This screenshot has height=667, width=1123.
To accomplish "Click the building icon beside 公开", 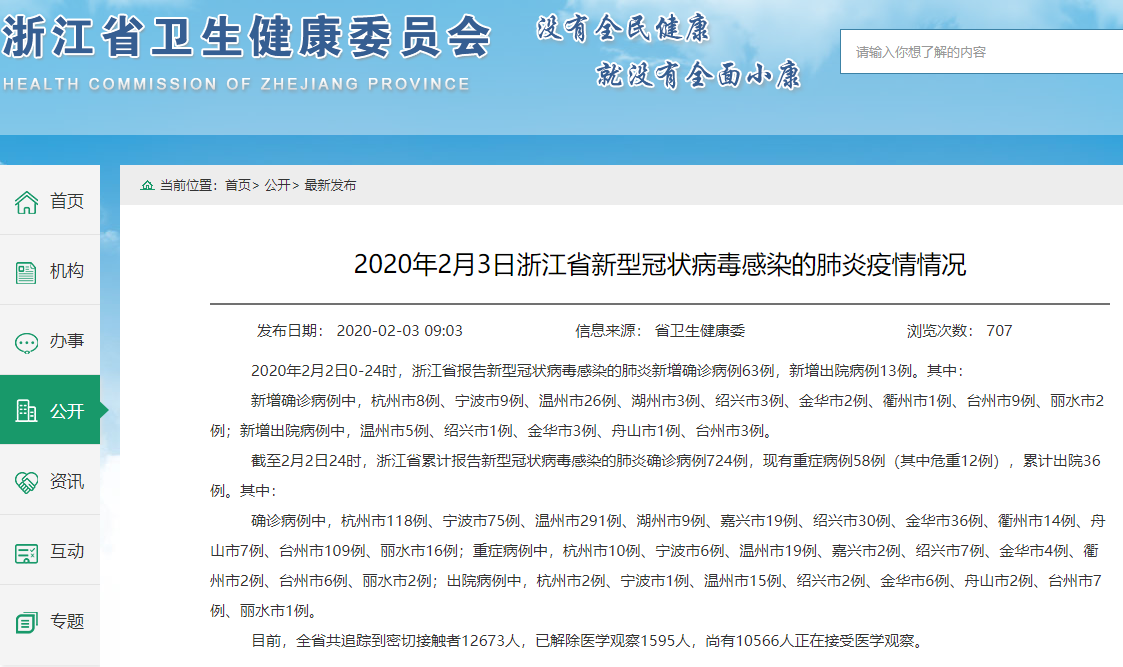I will pyautogui.click(x=27, y=411).
